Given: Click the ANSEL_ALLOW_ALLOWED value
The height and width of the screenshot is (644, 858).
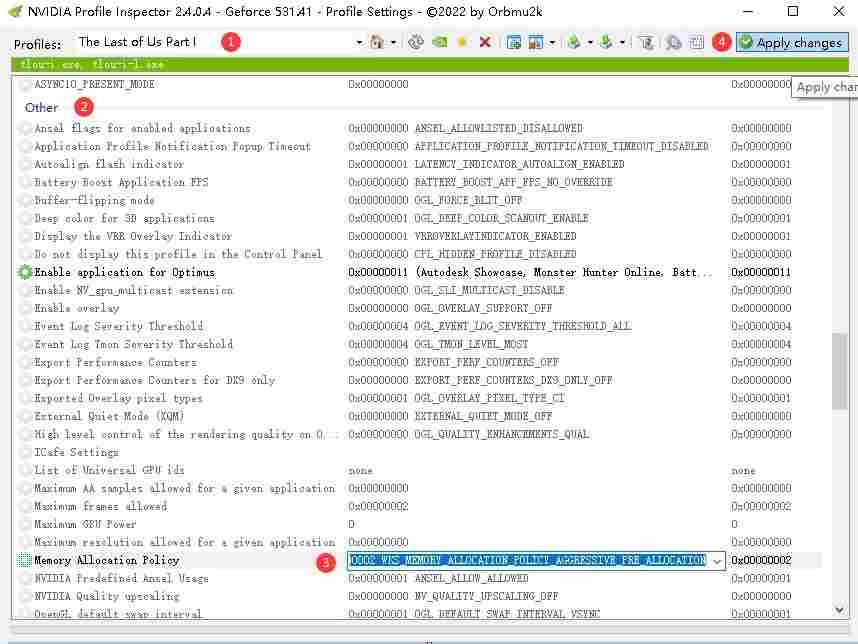Looking at the screenshot, I should tap(471, 578).
